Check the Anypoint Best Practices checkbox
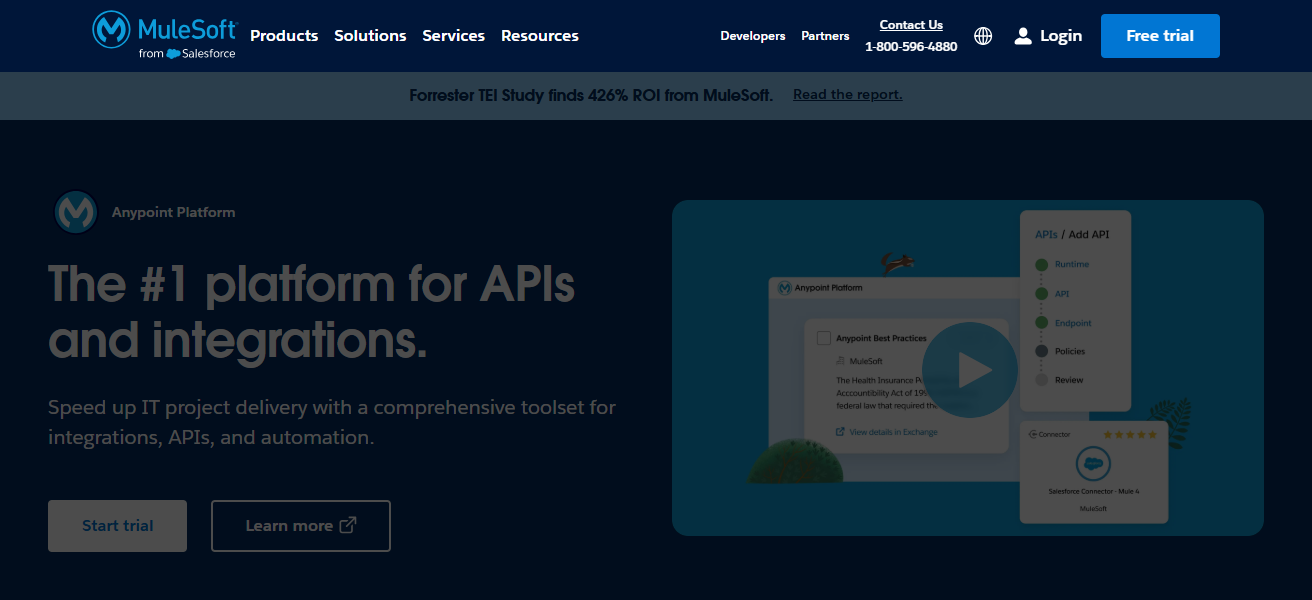This screenshot has height=600, width=1312. 823,338
